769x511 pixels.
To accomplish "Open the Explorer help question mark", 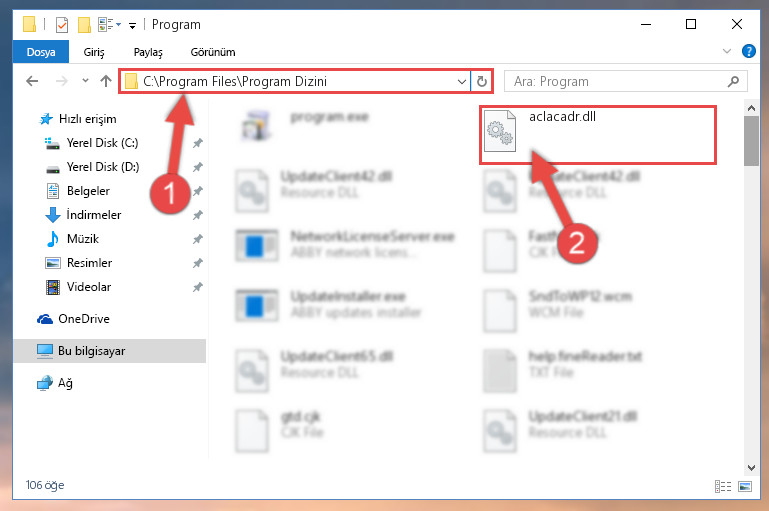I will point(748,51).
